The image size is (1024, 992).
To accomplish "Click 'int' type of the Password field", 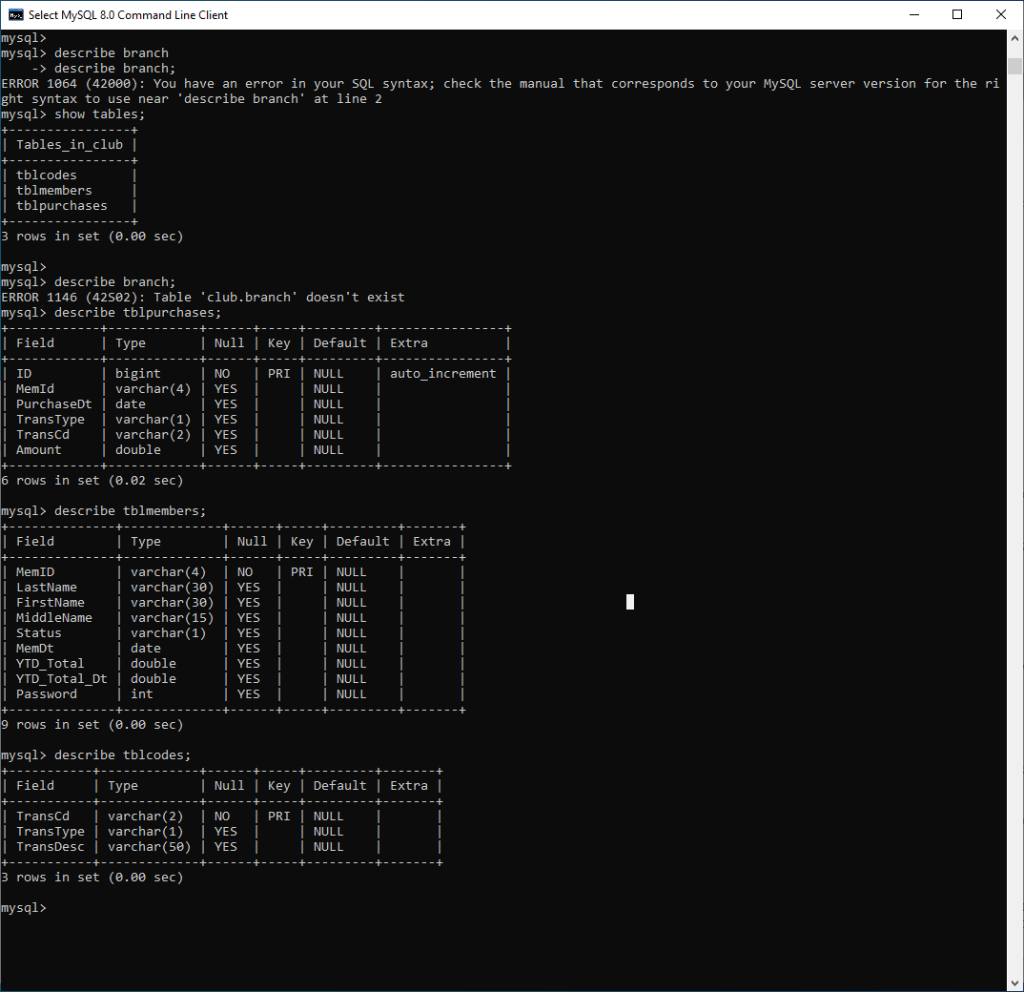I will point(142,694).
